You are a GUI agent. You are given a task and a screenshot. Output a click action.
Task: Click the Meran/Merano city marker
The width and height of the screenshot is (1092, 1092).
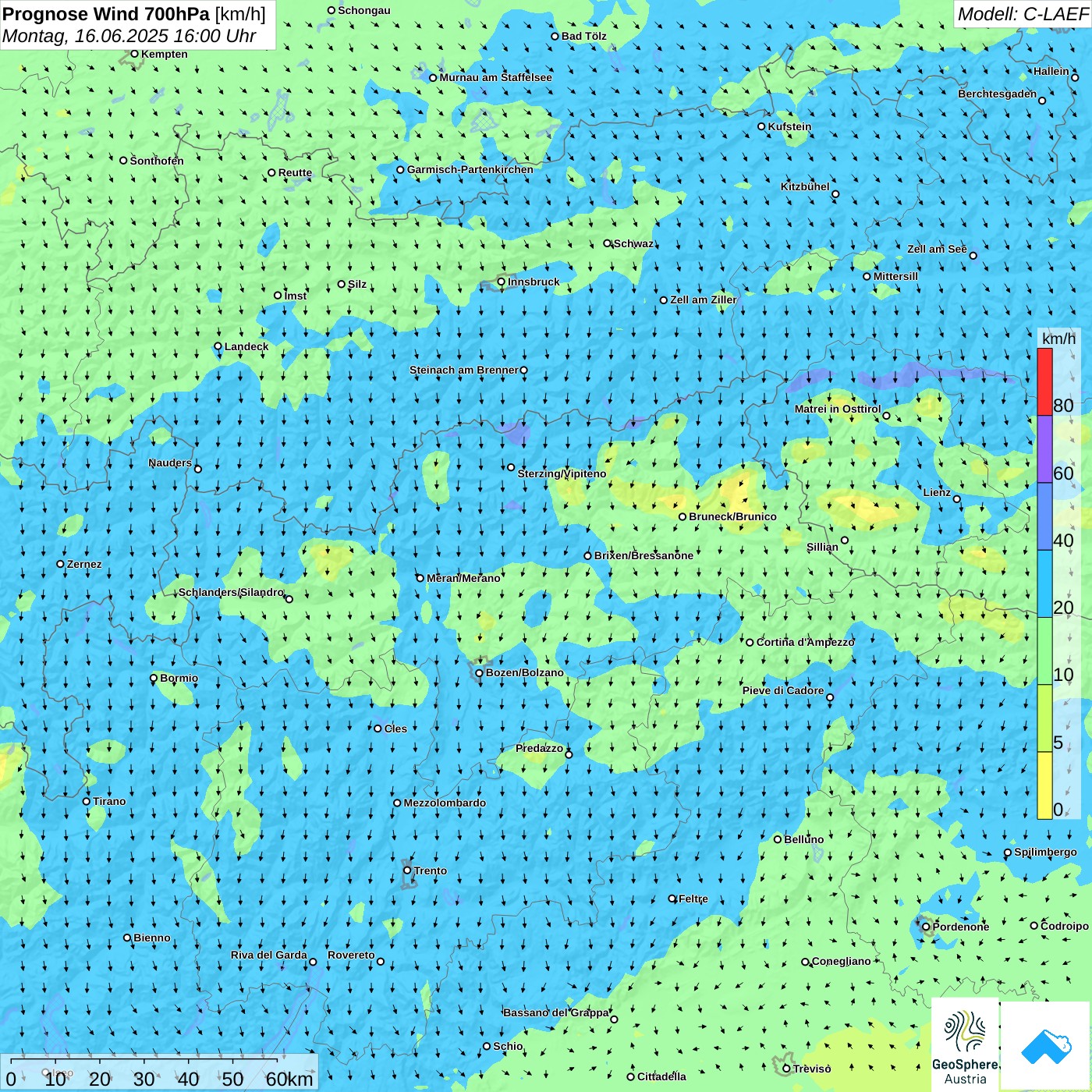(420, 578)
